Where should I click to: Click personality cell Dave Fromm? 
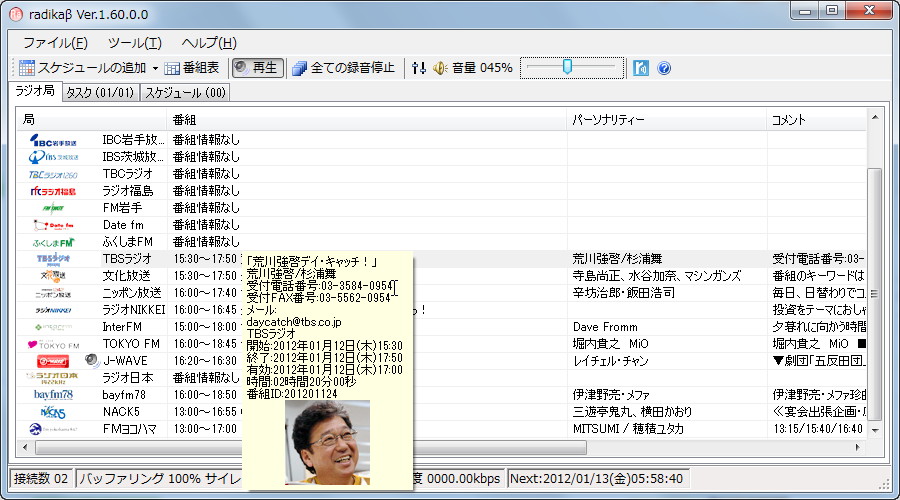[x=605, y=327]
